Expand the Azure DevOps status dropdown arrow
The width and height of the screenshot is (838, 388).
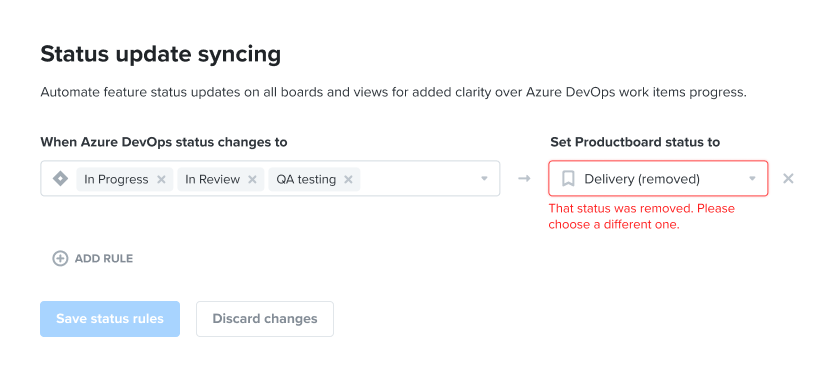(484, 179)
